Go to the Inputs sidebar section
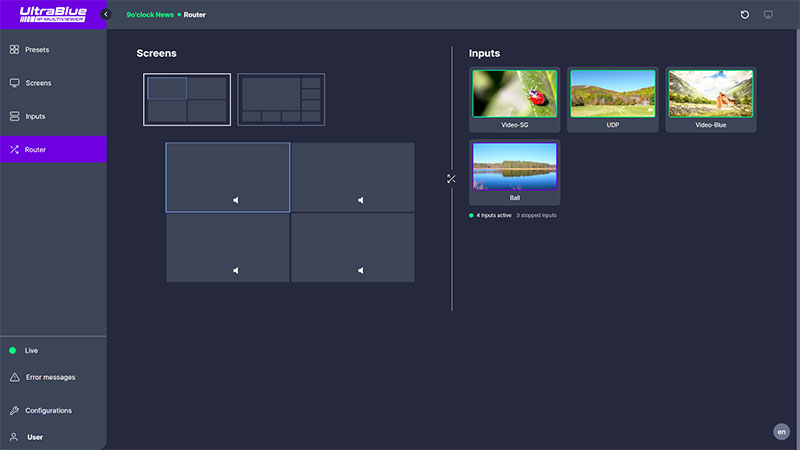The width and height of the screenshot is (800, 450). coord(34,116)
